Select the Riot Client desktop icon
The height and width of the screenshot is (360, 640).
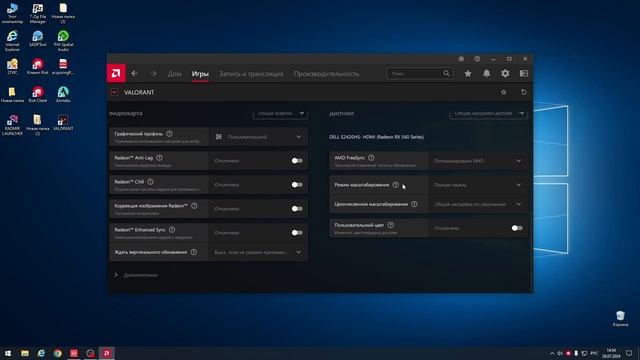tap(38, 95)
